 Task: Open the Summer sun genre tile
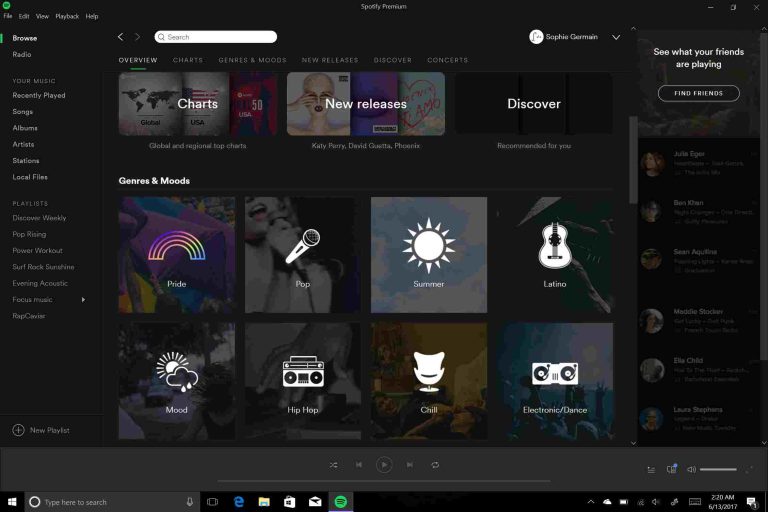point(429,255)
